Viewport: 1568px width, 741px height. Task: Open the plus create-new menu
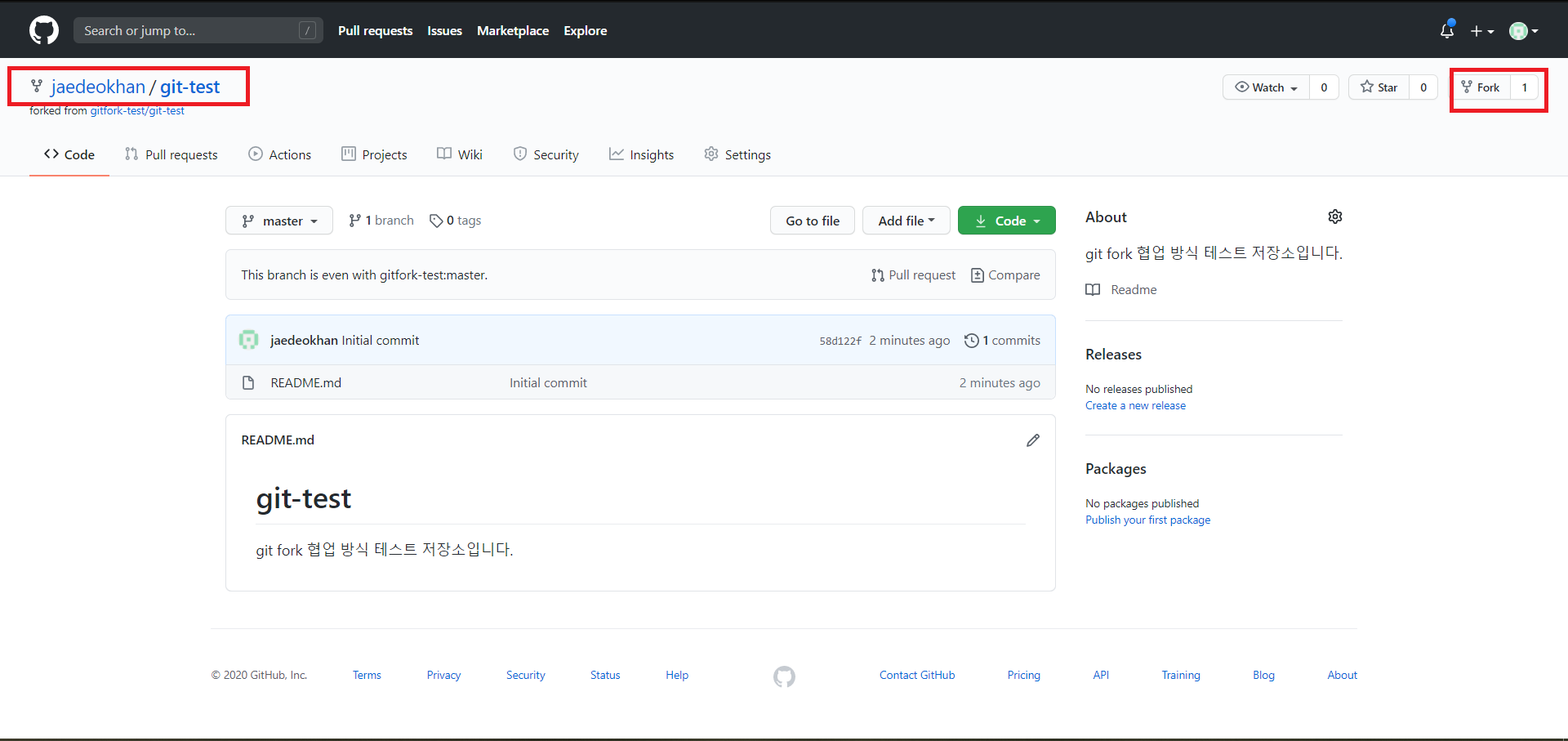(x=1481, y=31)
